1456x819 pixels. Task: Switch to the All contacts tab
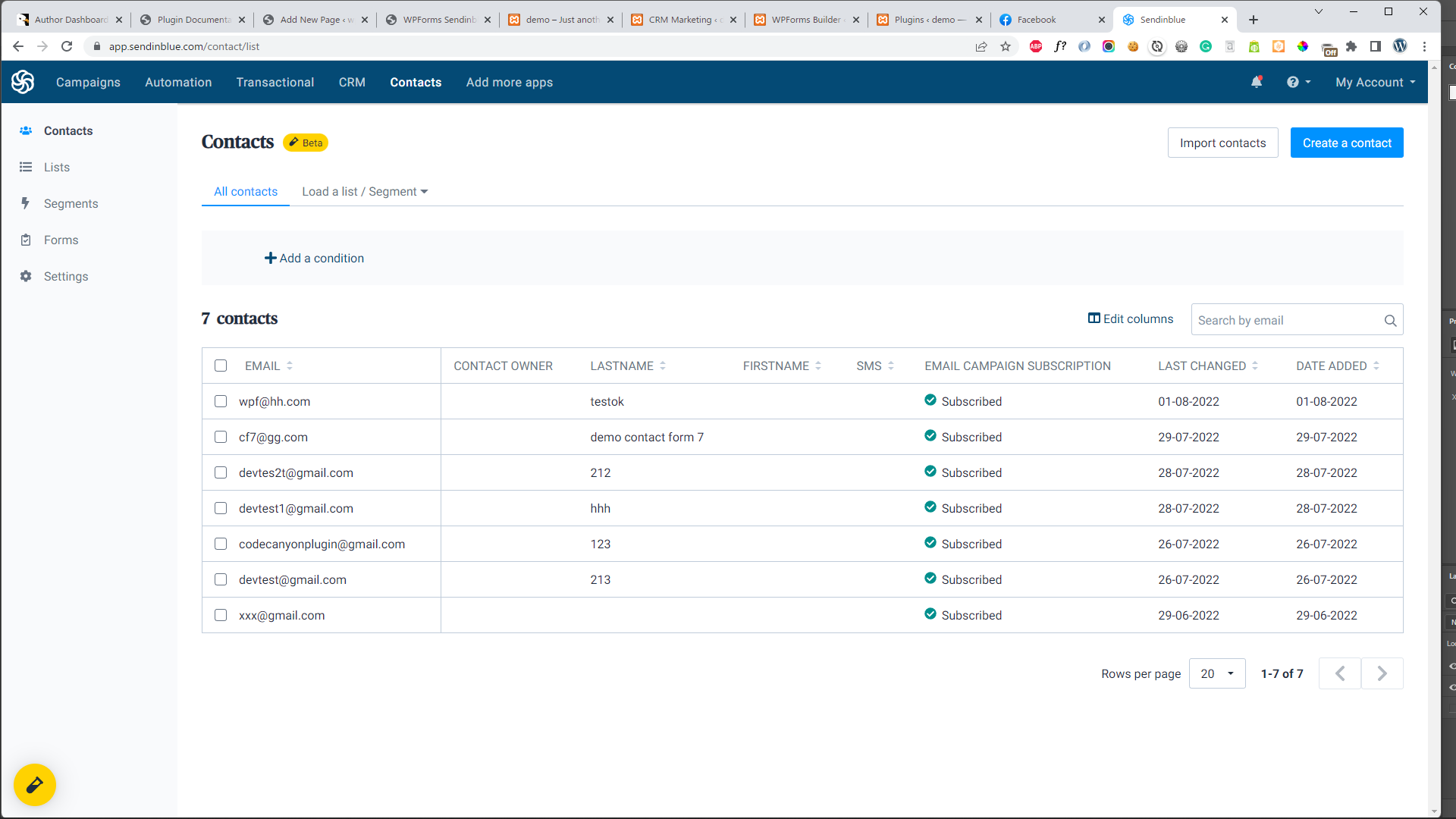point(246,192)
